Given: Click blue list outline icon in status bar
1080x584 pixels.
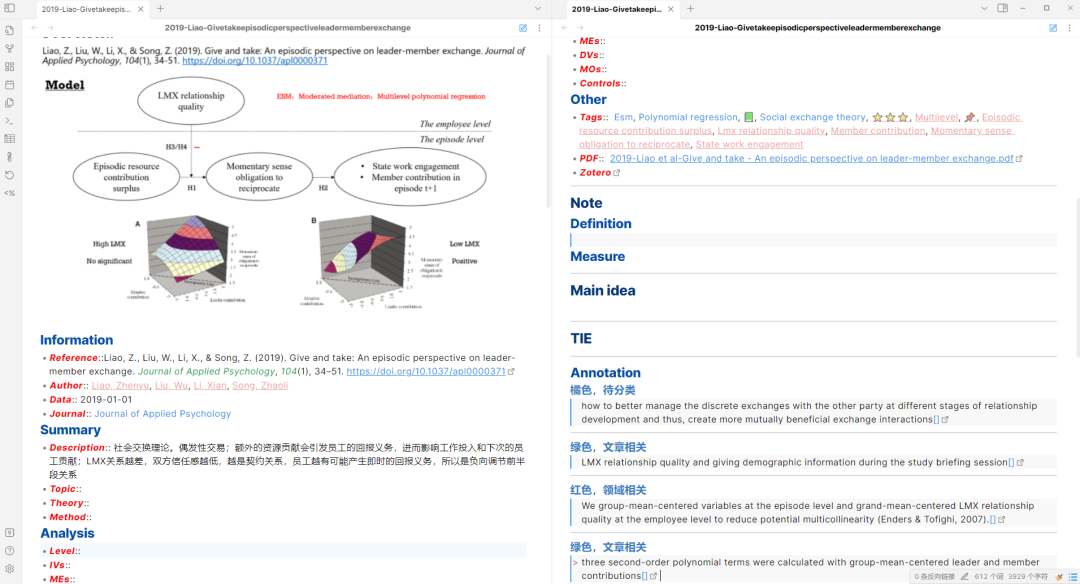Looking at the screenshot, I should (x=1072, y=576).
